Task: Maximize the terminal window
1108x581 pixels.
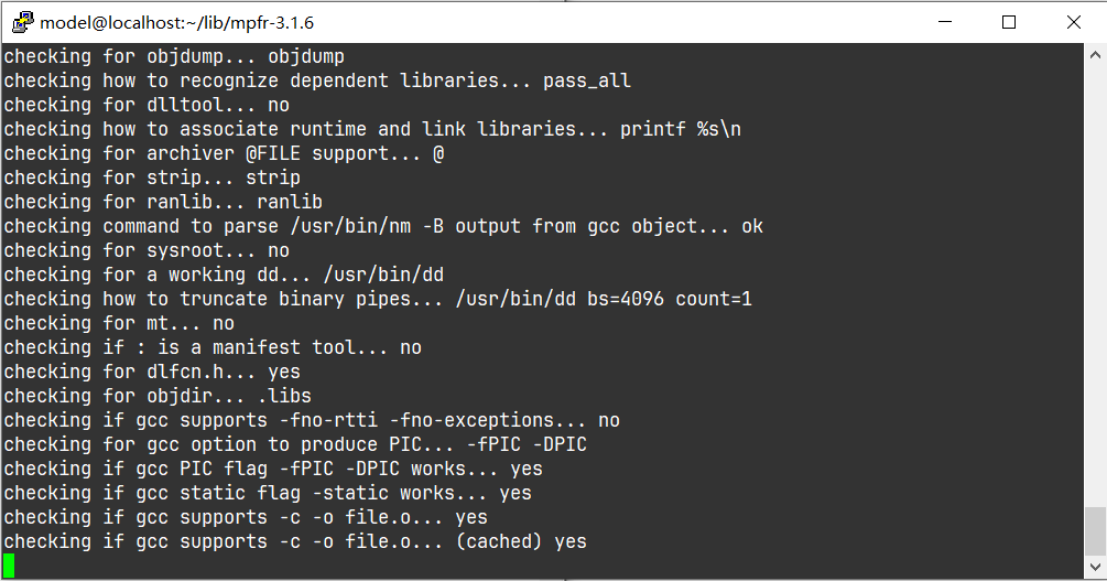Action: tap(1009, 22)
